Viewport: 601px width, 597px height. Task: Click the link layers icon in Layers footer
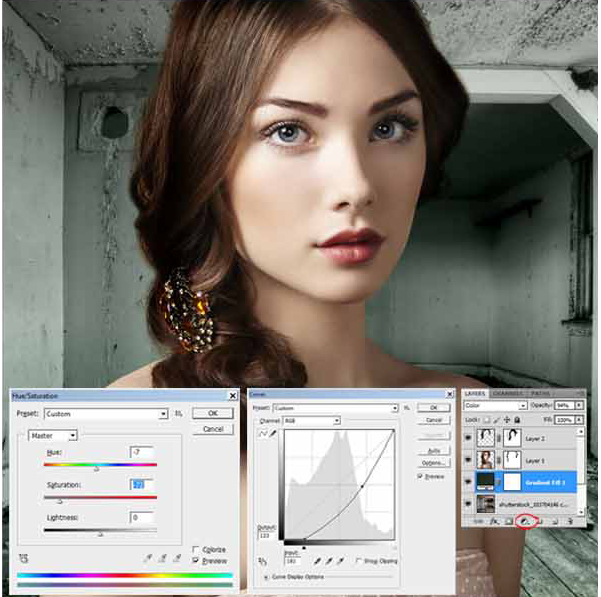[x=478, y=522]
